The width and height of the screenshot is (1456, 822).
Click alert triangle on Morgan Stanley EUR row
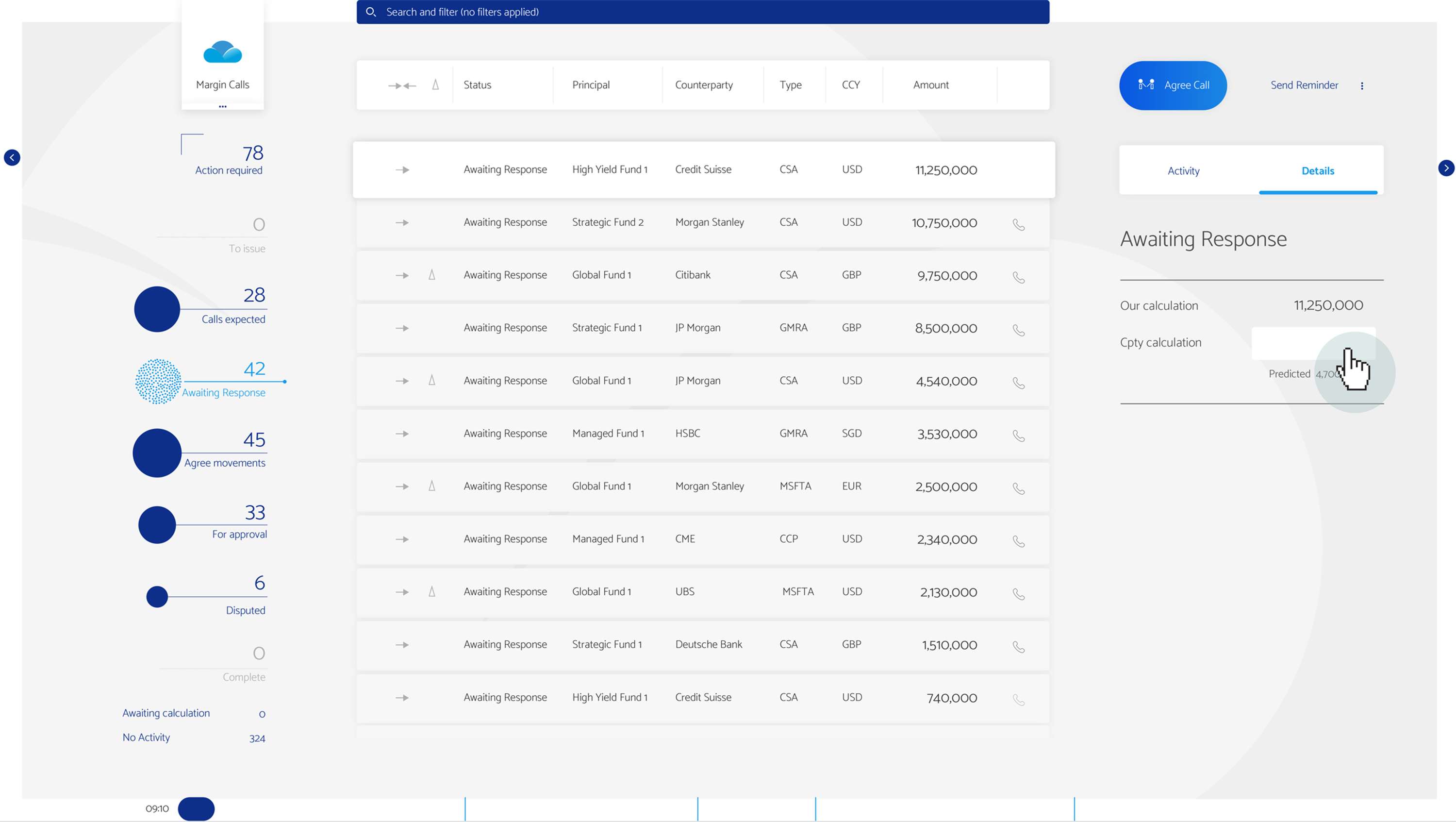tap(432, 486)
